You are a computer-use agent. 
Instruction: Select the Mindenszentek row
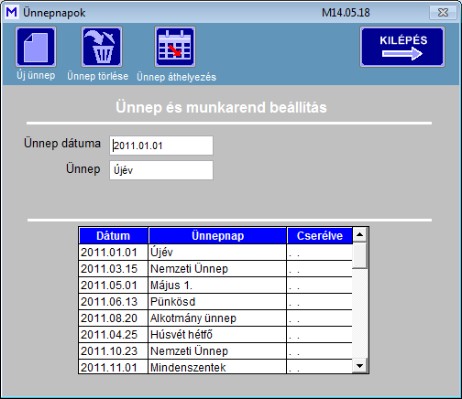coord(216,367)
